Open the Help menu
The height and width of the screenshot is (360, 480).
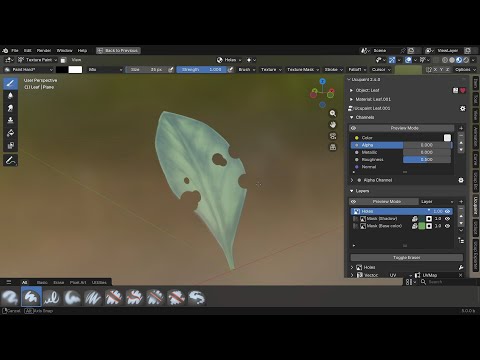[82, 51]
